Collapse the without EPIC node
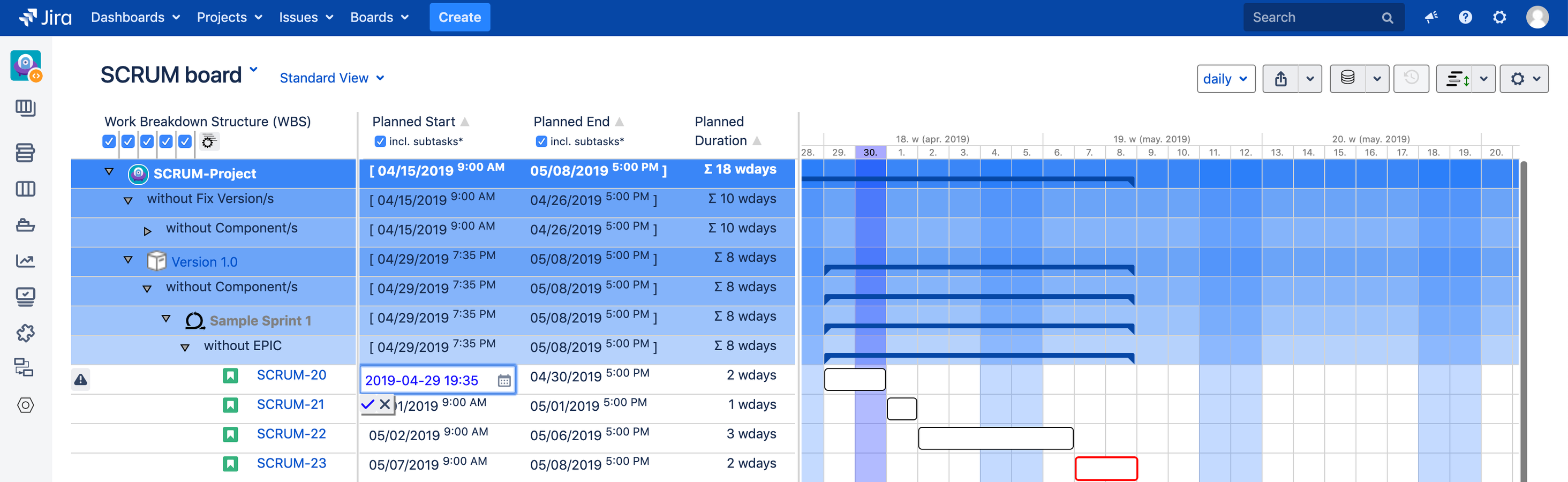 pos(185,348)
